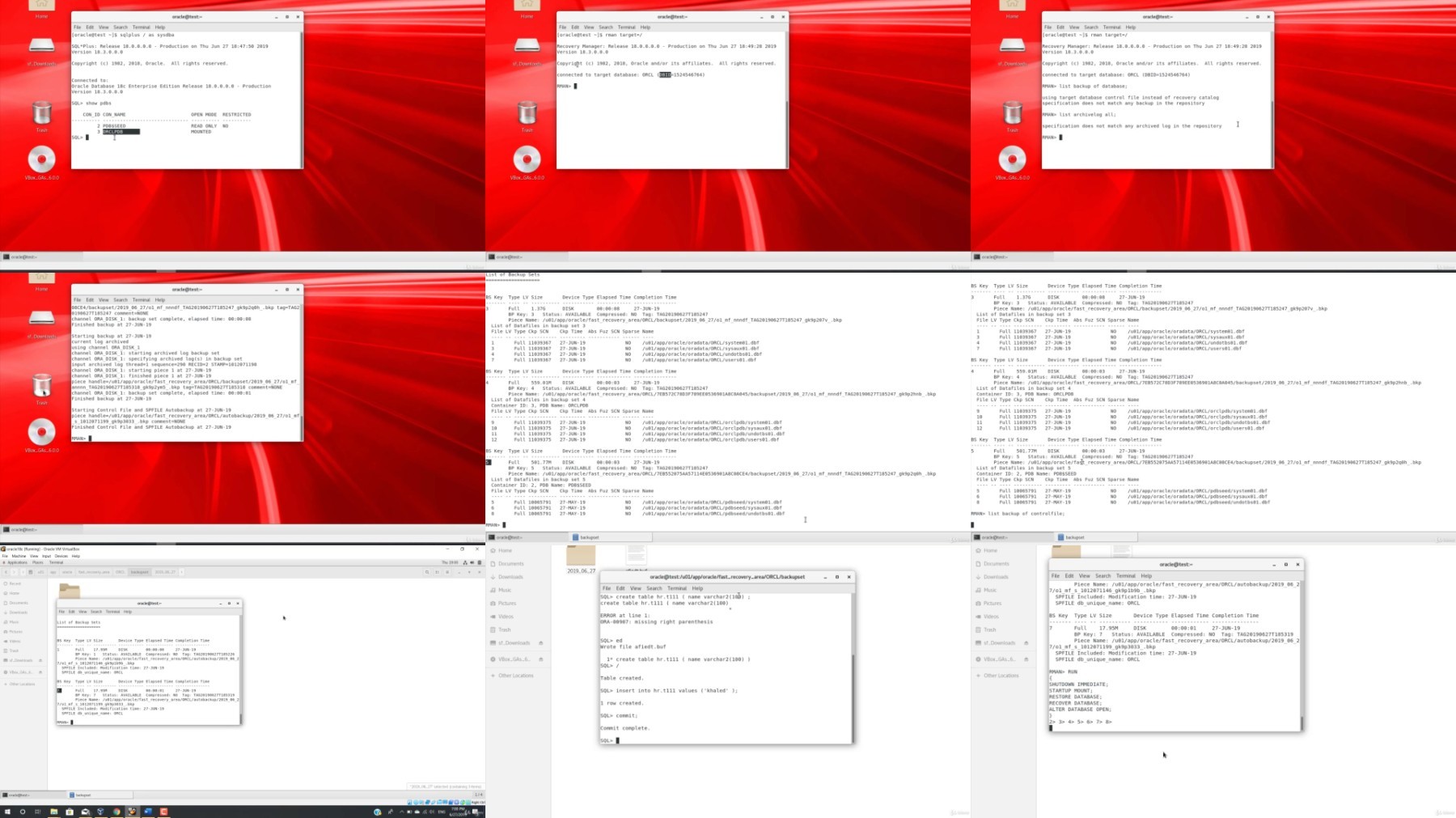The image size is (1456, 818).
Task: Open File Explorer from the Windows taskbar
Action: pyautogui.click(x=54, y=812)
